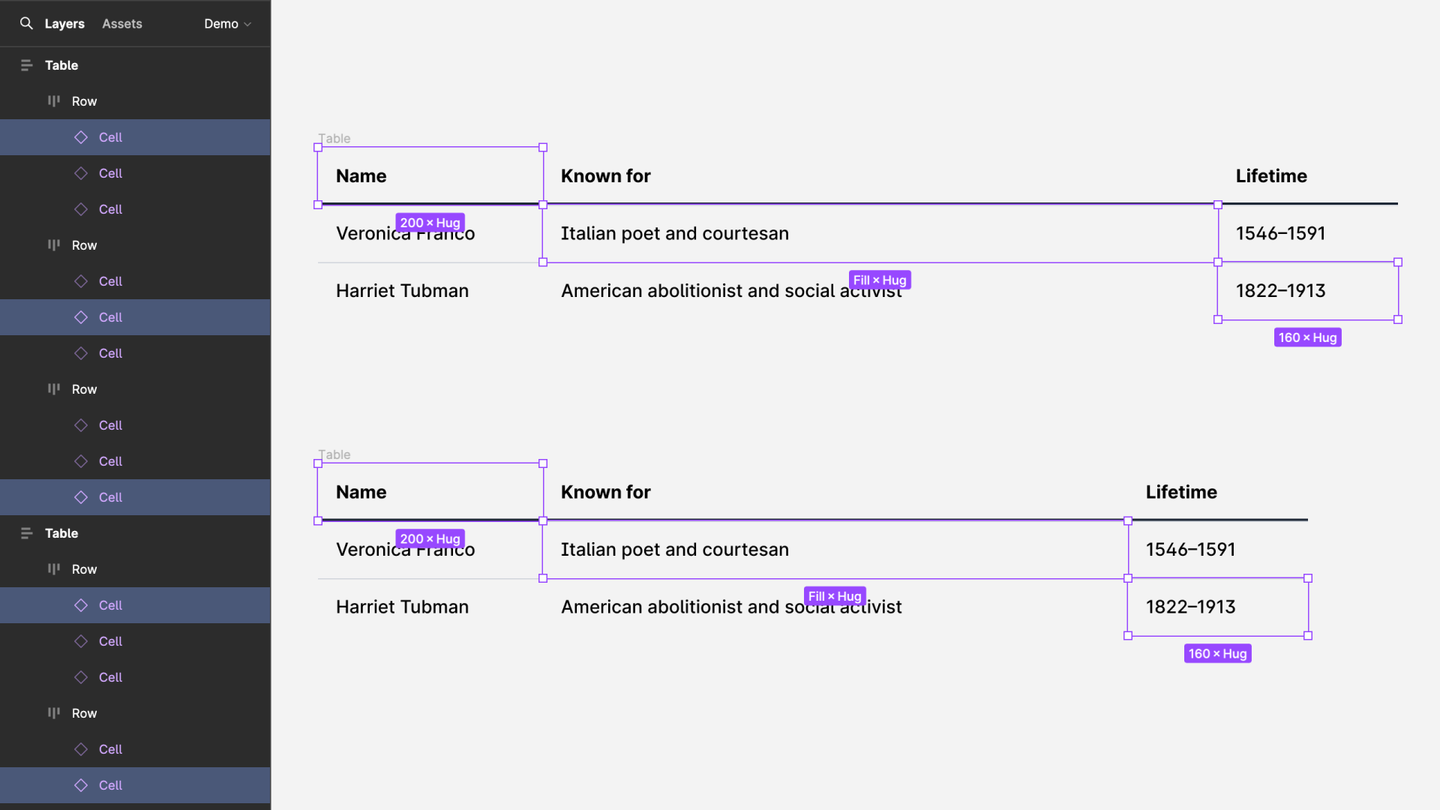Click the auto-layout icon of the very first Row layer
The height and width of the screenshot is (810, 1440).
54,101
